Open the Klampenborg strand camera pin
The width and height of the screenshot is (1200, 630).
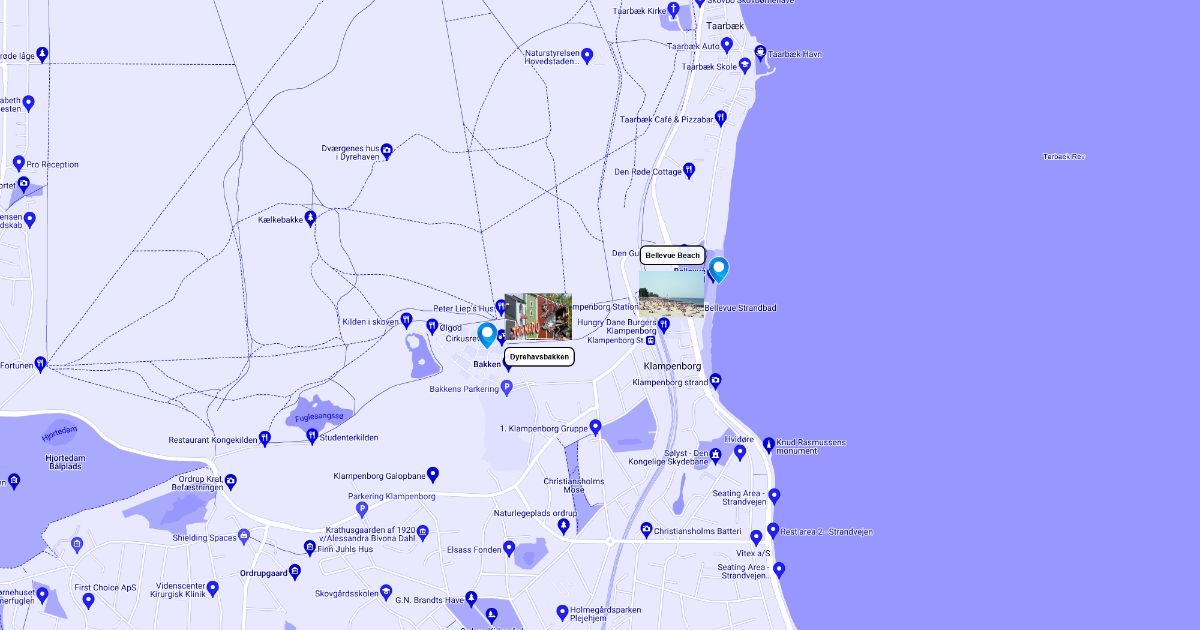point(717,381)
